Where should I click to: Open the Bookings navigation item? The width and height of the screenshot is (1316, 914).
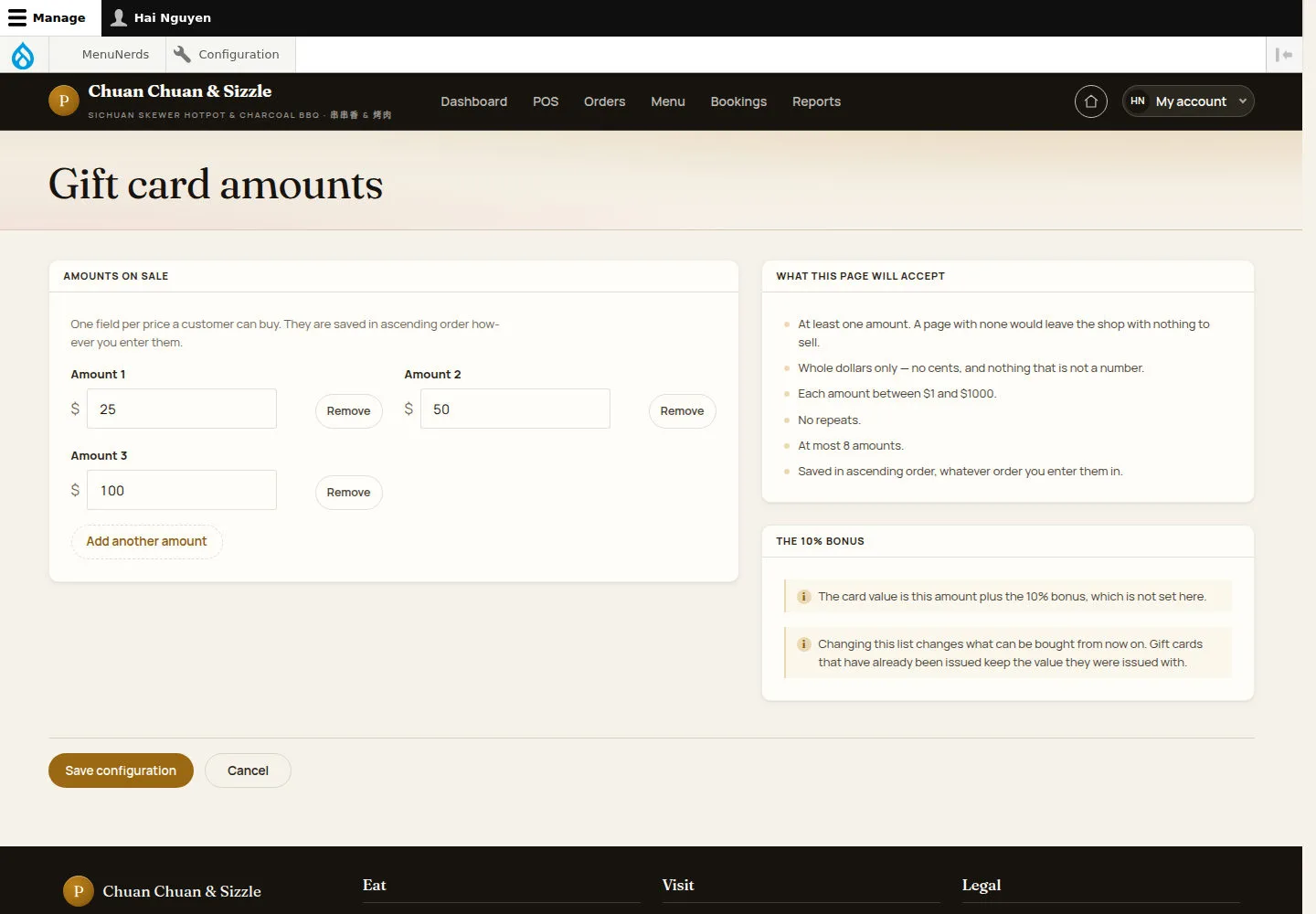pyautogui.click(x=738, y=101)
